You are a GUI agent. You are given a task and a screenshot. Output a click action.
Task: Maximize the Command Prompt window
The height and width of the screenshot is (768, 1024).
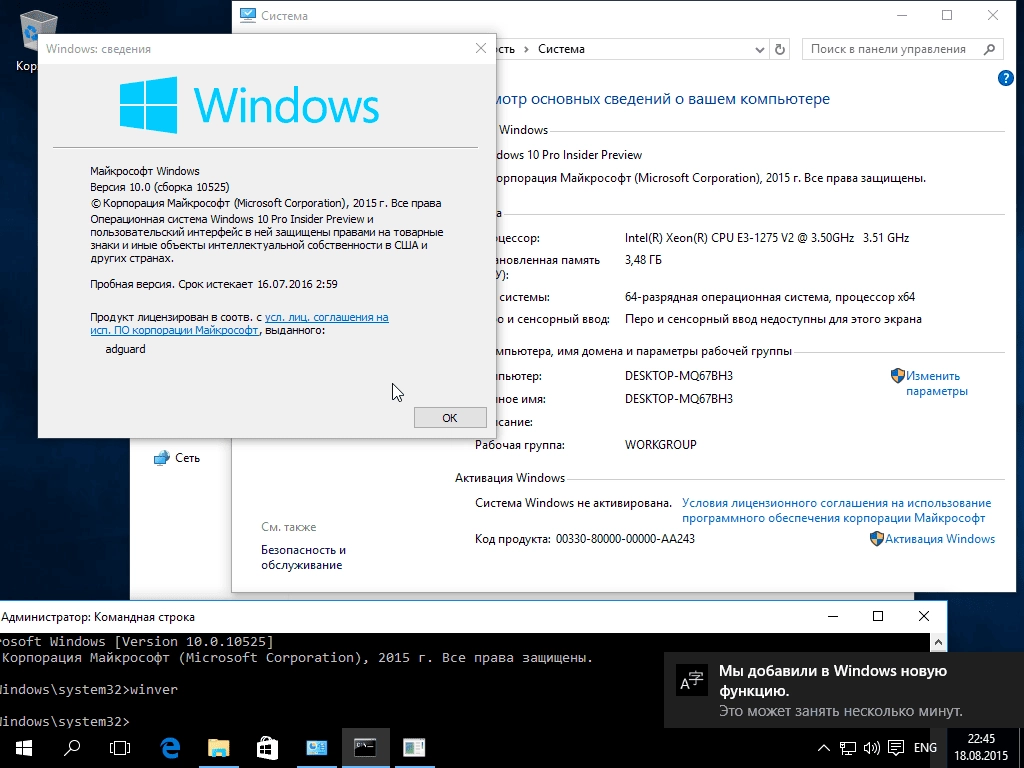(878, 616)
